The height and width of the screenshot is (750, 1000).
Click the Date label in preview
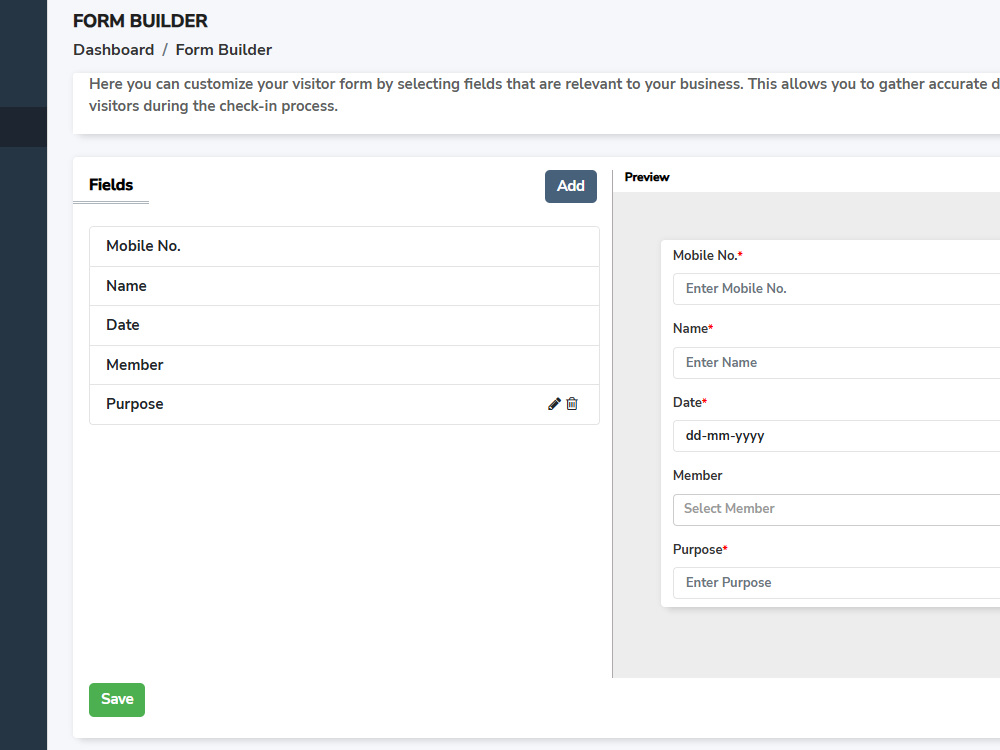689,402
